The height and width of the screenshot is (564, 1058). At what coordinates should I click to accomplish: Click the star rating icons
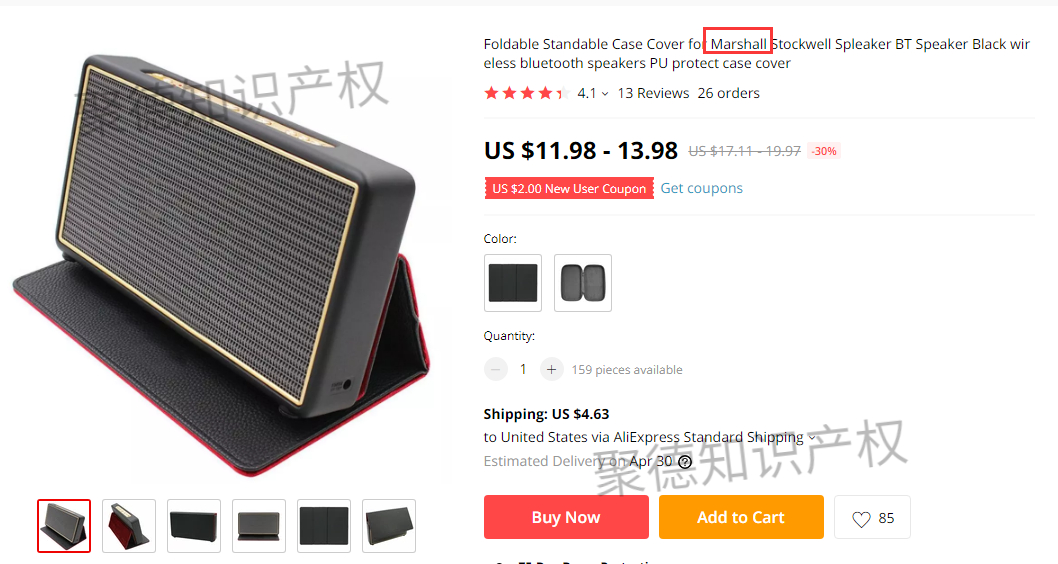(x=527, y=93)
